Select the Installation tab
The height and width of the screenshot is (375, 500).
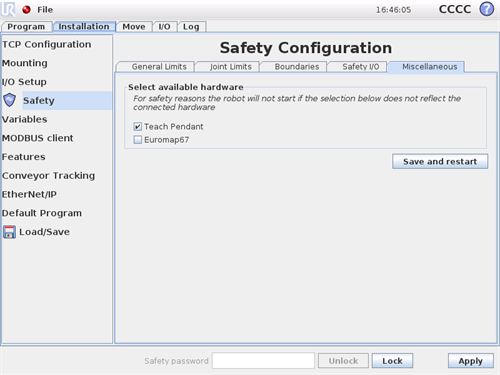click(84, 27)
